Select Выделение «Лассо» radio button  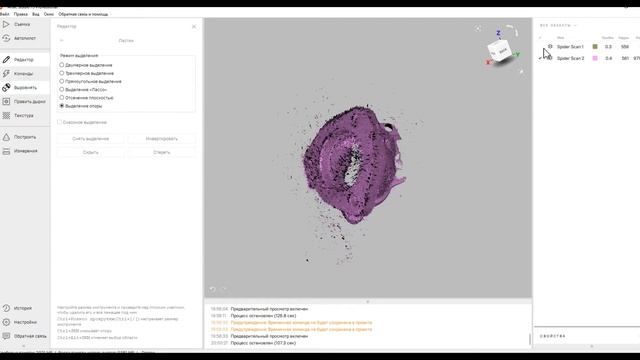coord(62,89)
